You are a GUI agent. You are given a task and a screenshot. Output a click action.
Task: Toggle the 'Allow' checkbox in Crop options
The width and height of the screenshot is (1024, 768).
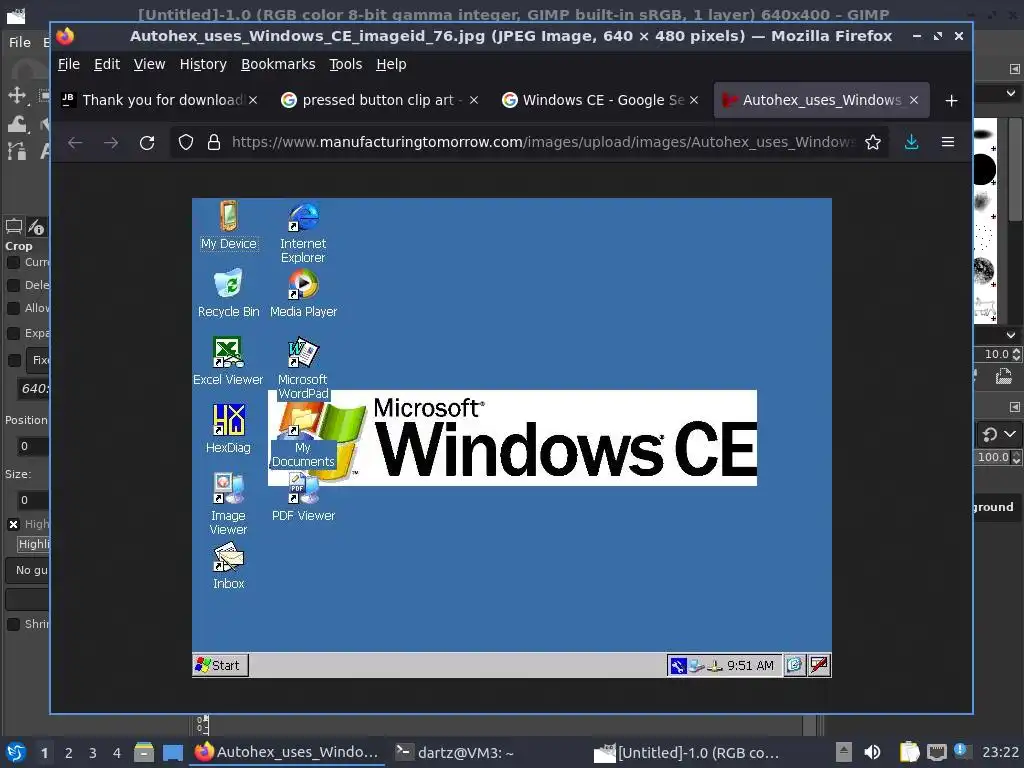click(13, 308)
